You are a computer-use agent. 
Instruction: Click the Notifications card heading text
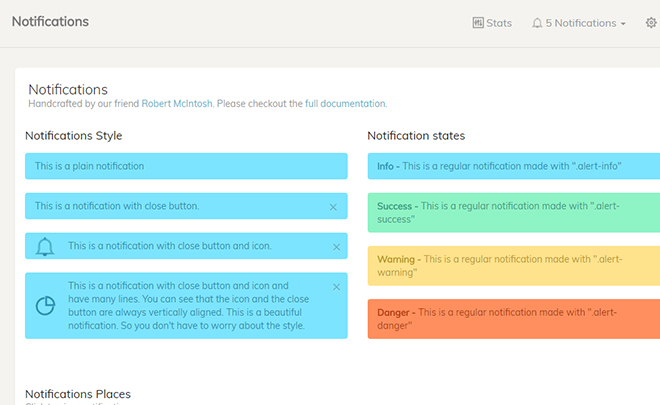pos(68,89)
